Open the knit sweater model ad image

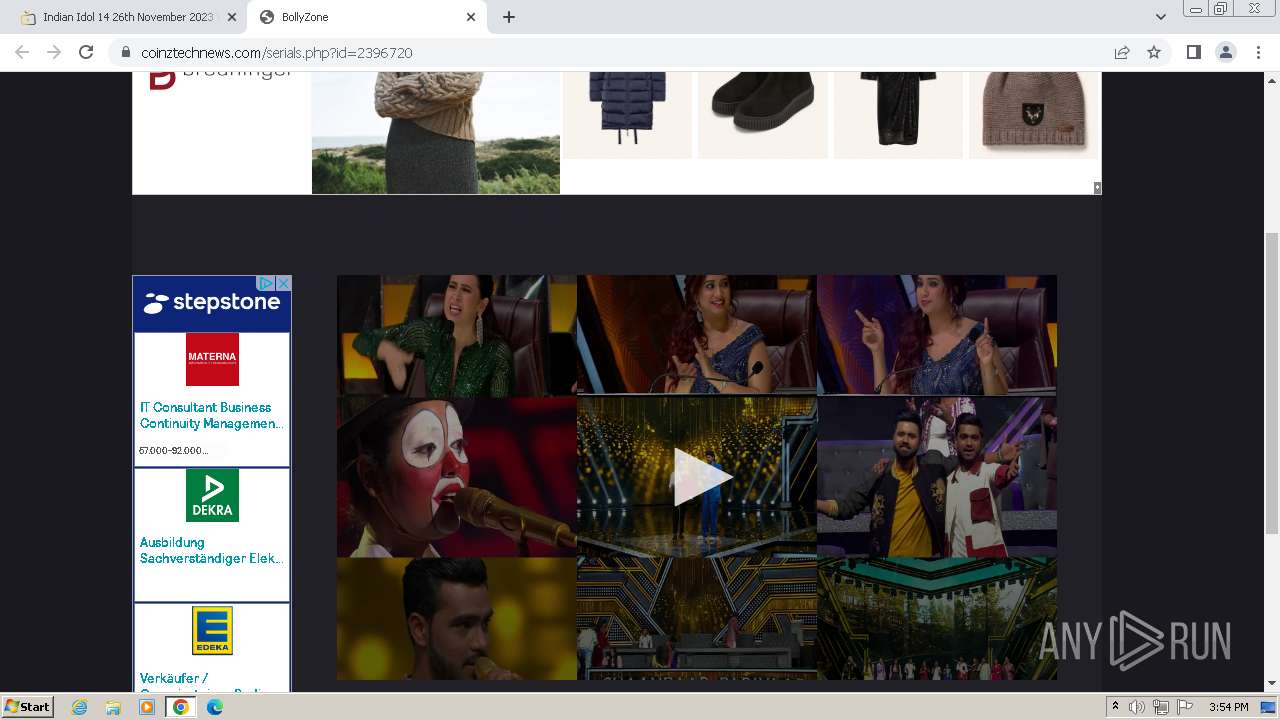(436, 133)
